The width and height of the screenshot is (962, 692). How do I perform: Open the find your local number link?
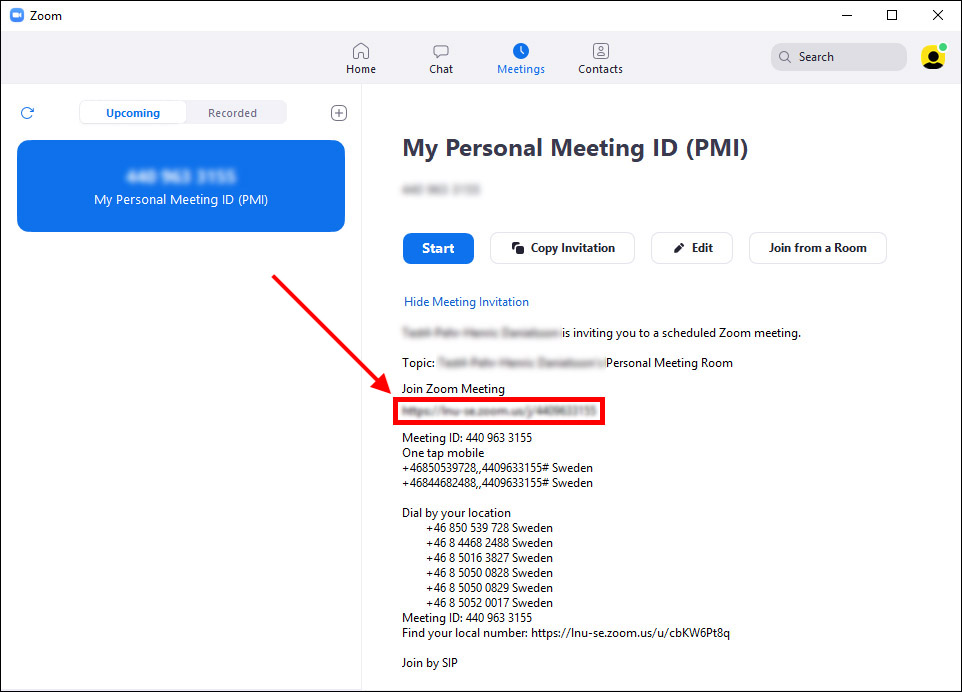[x=630, y=633]
